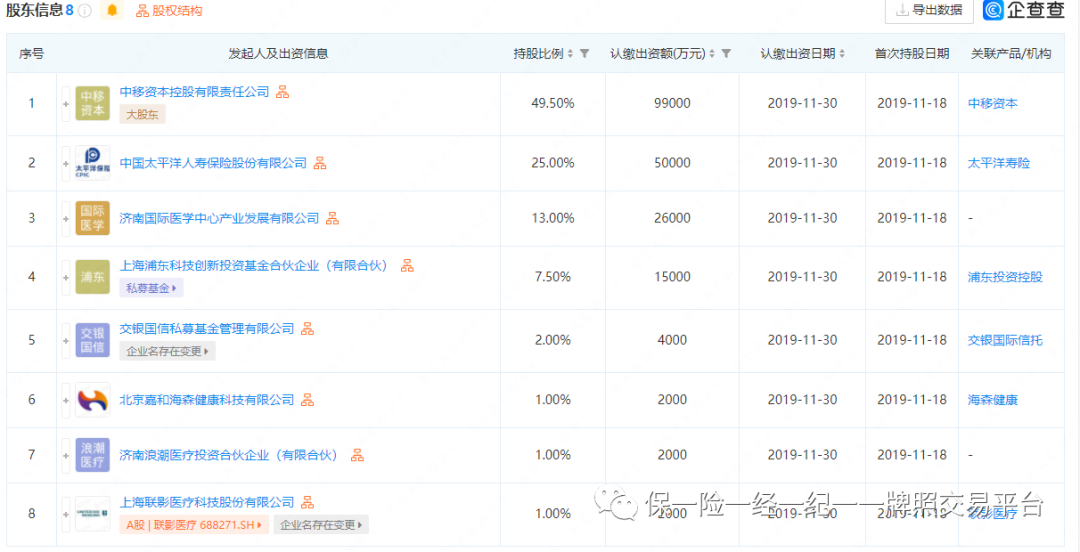Expand row 5 交银国信 plus toggle
This screenshot has width=1080, height=552.
pyautogui.click(x=66, y=340)
